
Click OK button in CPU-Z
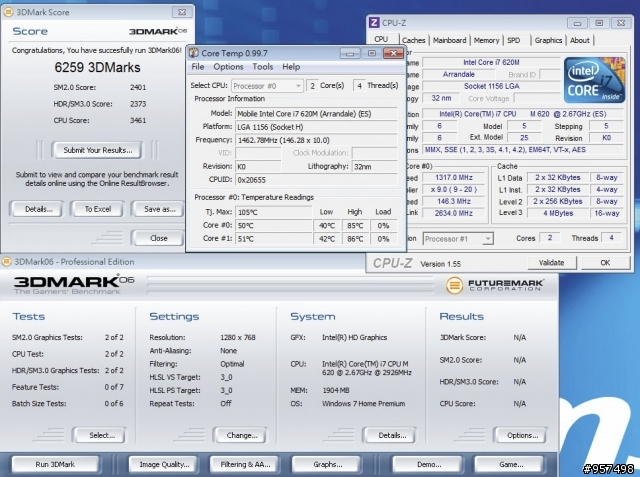605,263
